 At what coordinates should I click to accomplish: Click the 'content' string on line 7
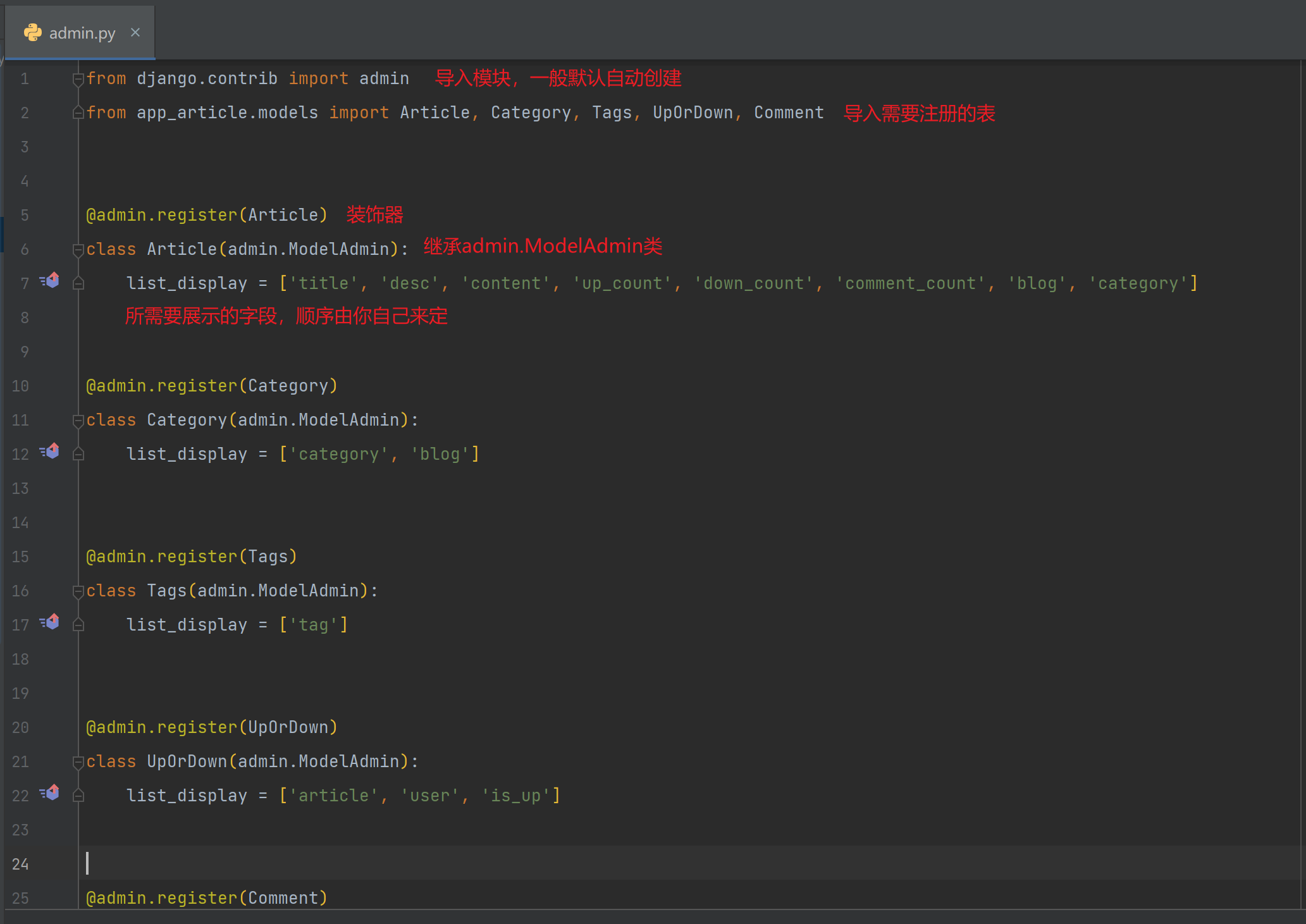506,283
